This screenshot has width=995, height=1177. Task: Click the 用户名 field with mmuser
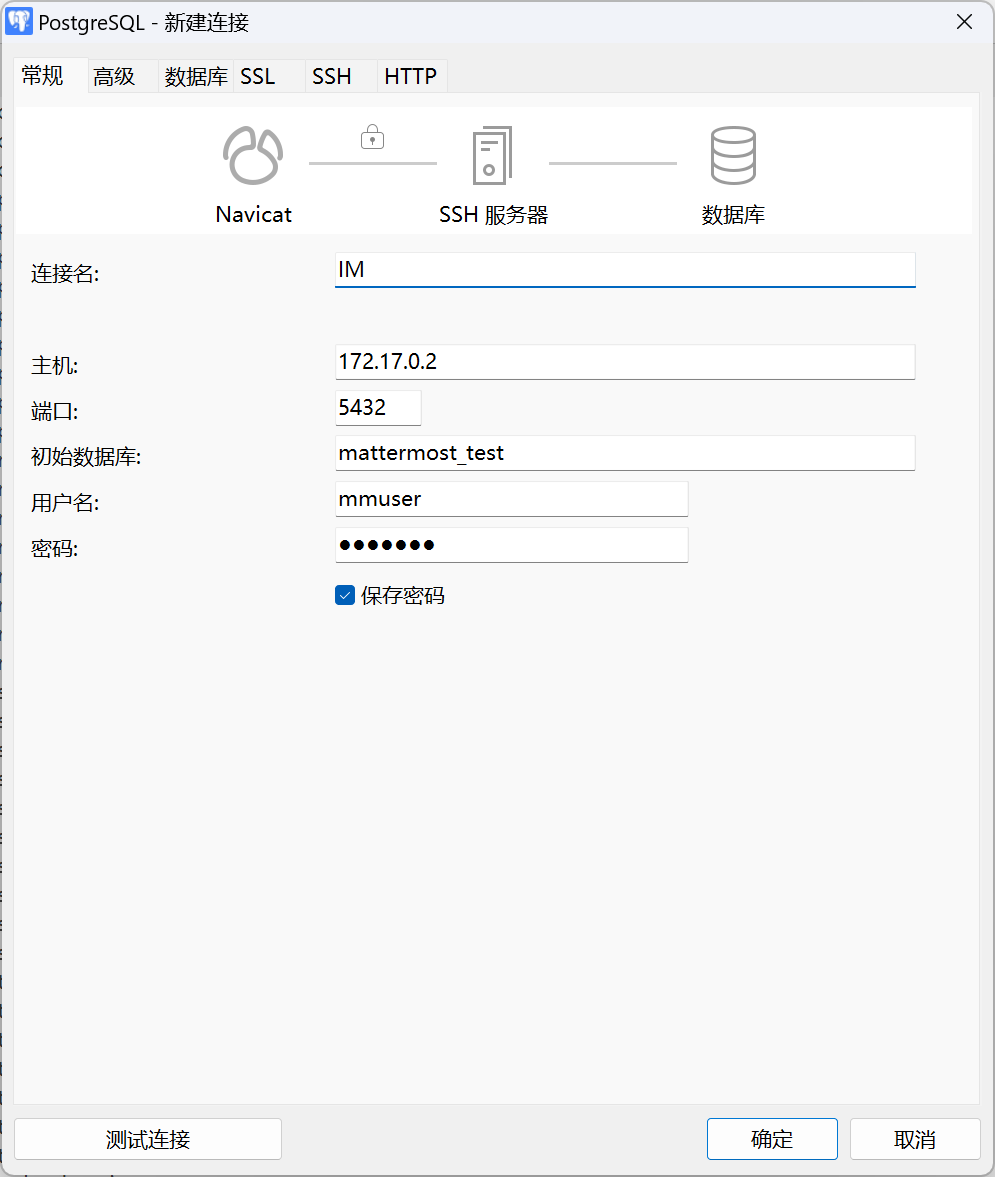tap(512, 499)
